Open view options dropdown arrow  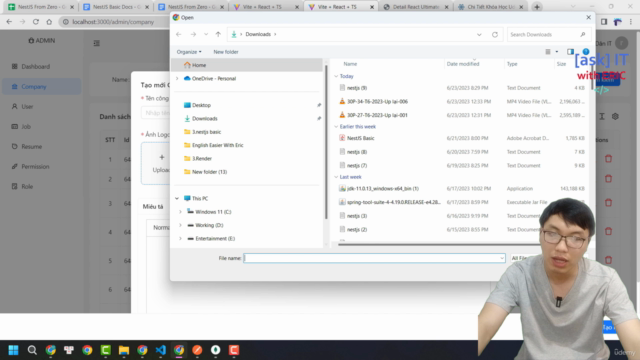tap(557, 52)
